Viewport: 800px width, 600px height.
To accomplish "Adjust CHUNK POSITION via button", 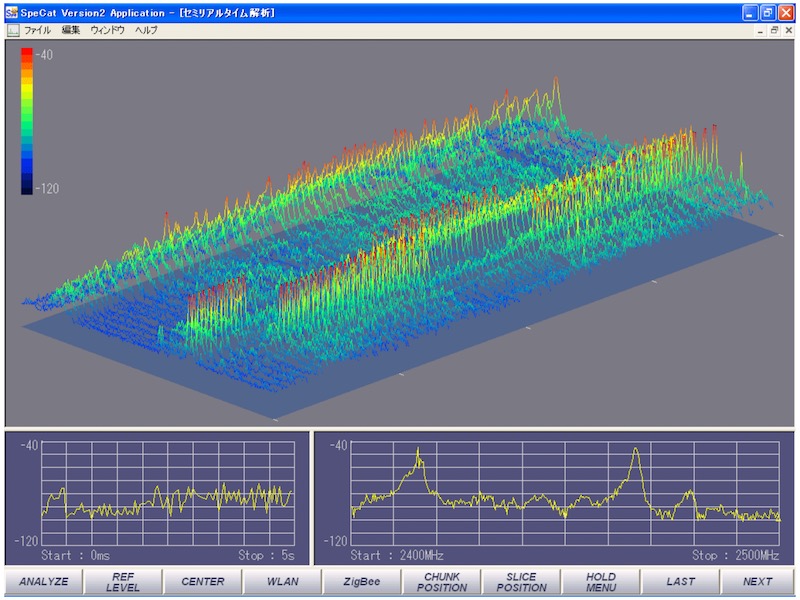I will tap(441, 582).
